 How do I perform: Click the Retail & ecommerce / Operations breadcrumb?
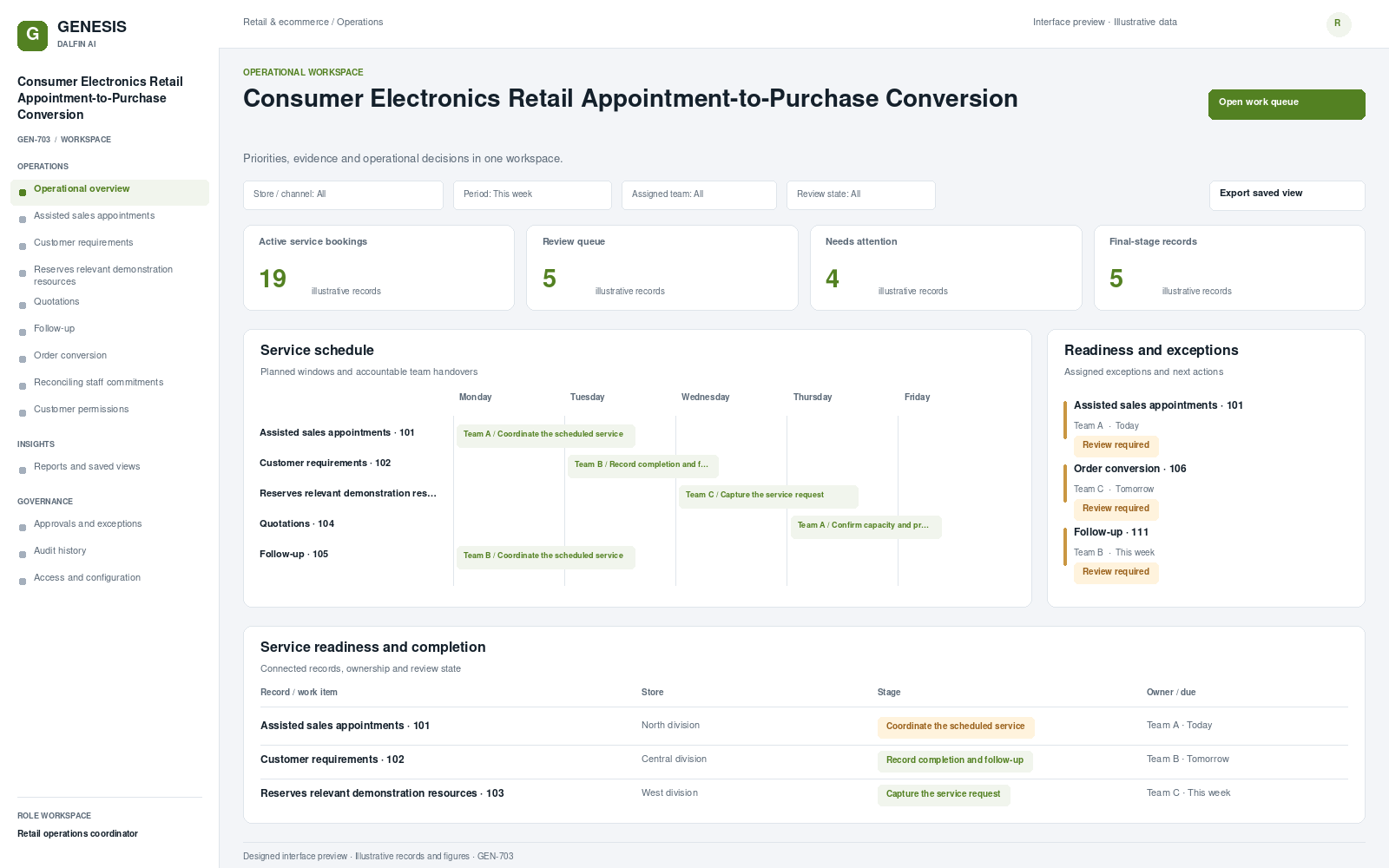313,23
